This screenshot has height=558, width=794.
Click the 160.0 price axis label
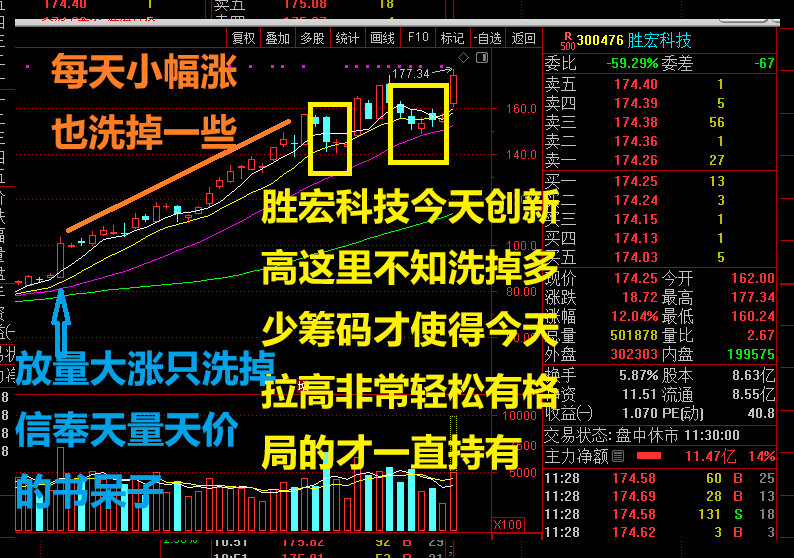521,109
